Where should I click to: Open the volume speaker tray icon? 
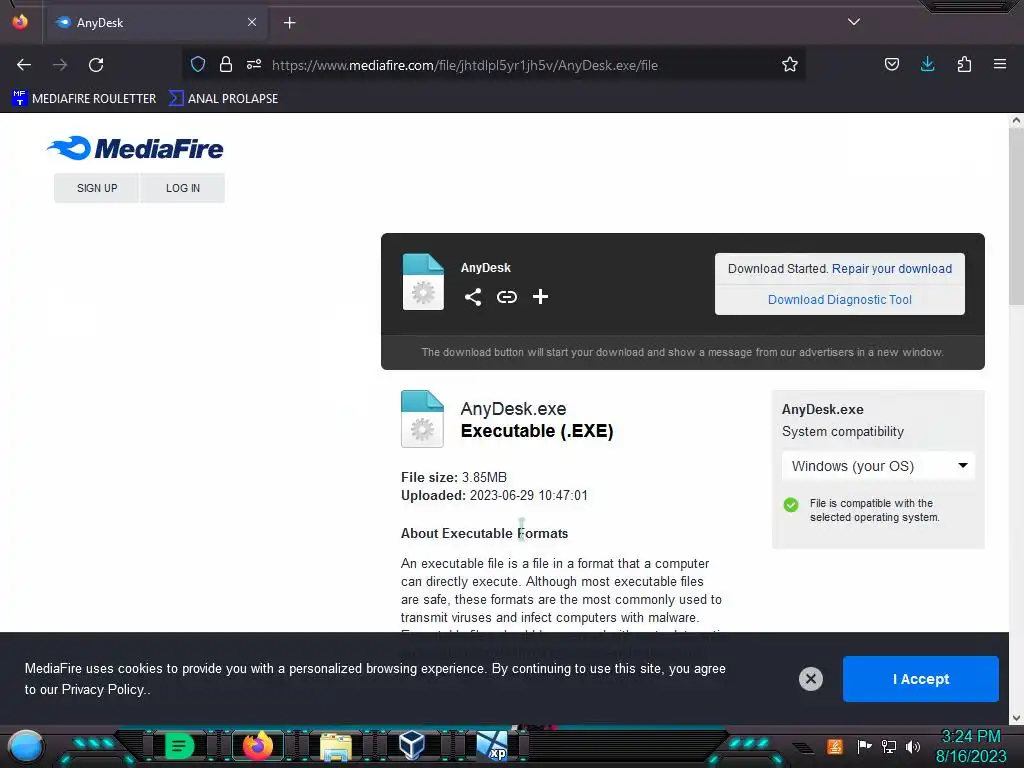coord(913,746)
